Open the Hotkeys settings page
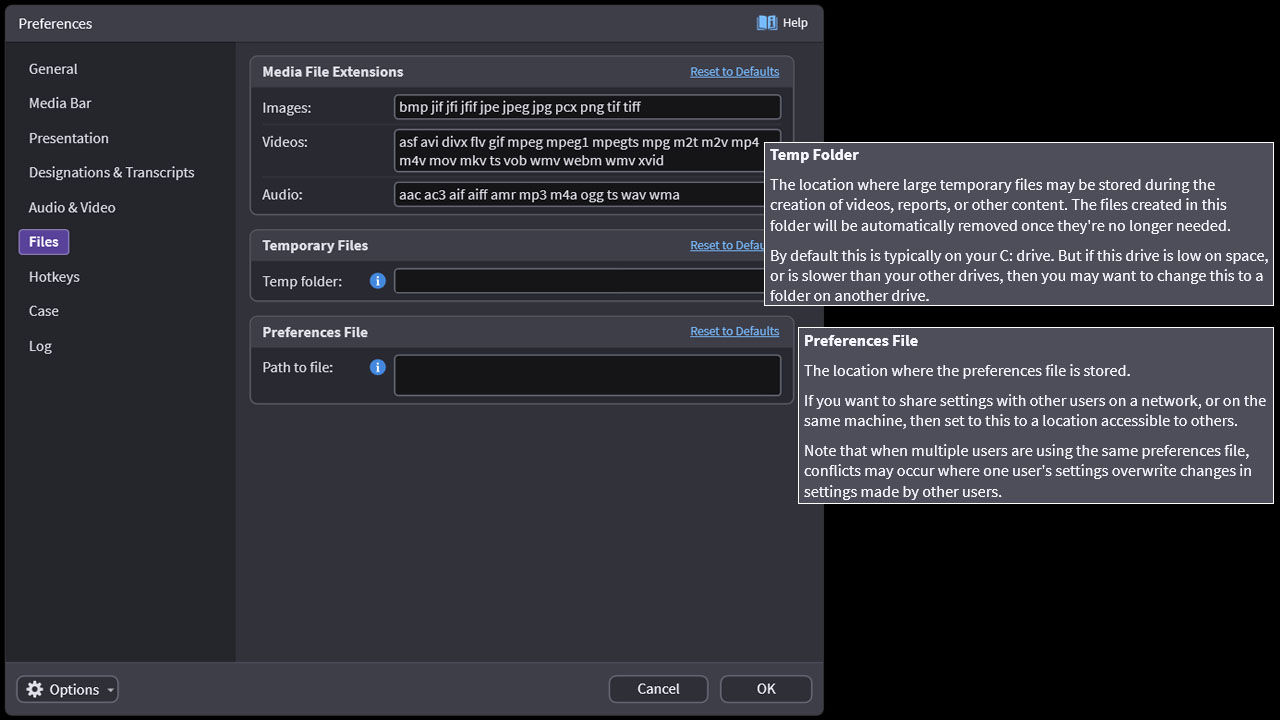 [x=54, y=276]
